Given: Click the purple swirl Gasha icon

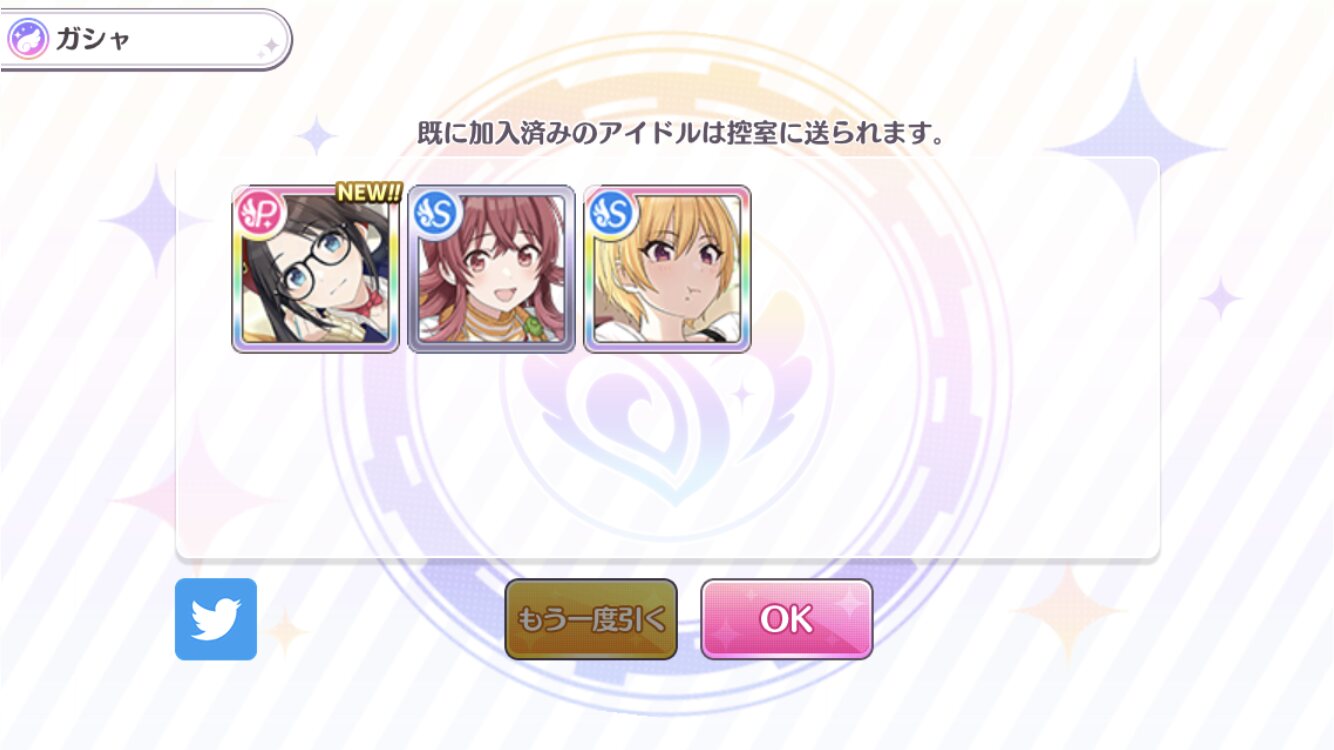Looking at the screenshot, I should point(28,40).
